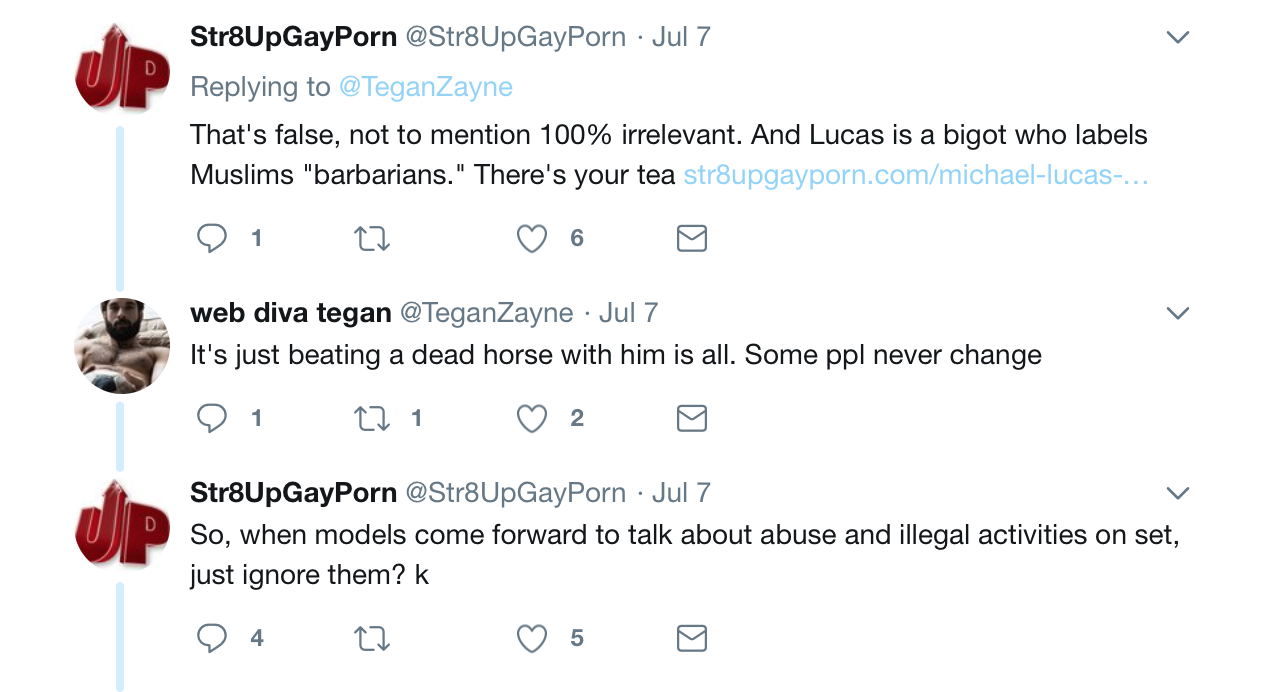The width and height of the screenshot is (1272, 692).
Task: Share tegan's tweet via message envelope icon
Action: pyautogui.click(x=692, y=418)
